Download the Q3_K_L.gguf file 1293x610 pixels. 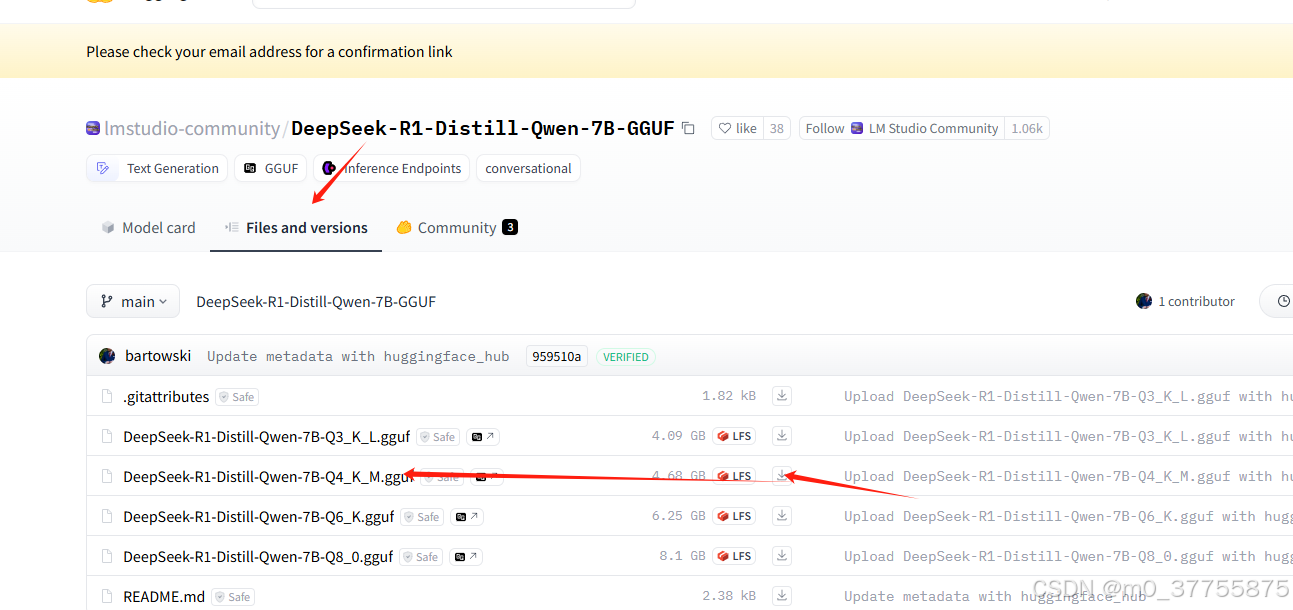pyautogui.click(x=782, y=436)
